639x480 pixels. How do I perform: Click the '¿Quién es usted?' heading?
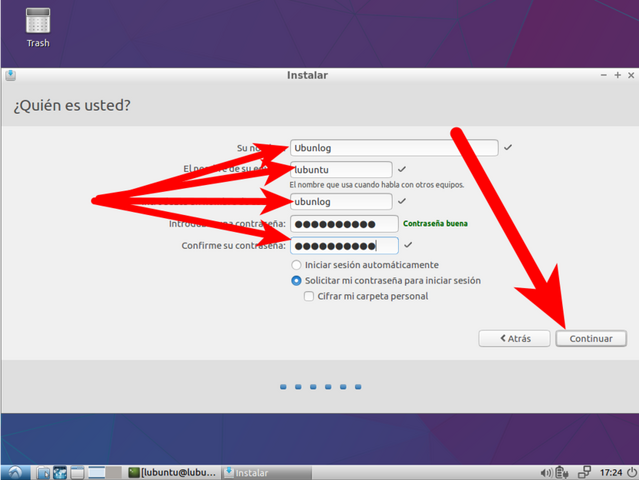72,106
